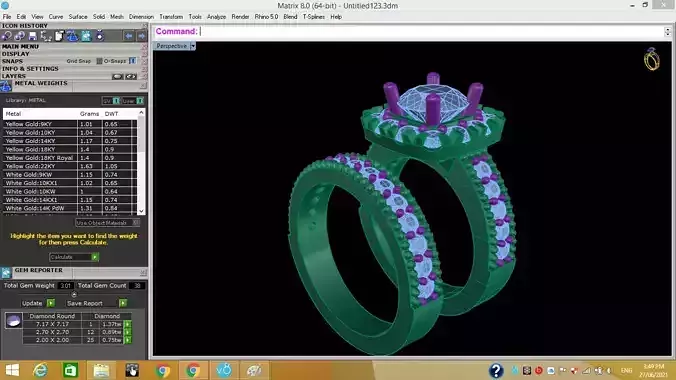
Task: Open the Surface menu
Action: coord(78,17)
